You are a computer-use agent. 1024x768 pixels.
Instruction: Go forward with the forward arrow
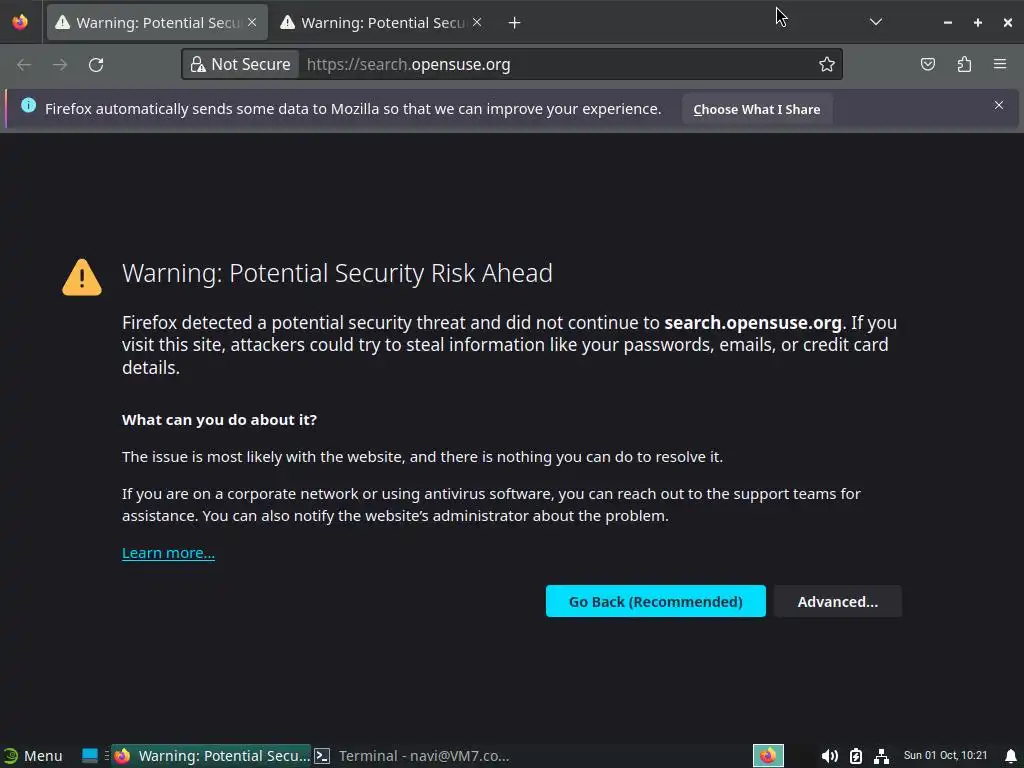pyautogui.click(x=60, y=65)
